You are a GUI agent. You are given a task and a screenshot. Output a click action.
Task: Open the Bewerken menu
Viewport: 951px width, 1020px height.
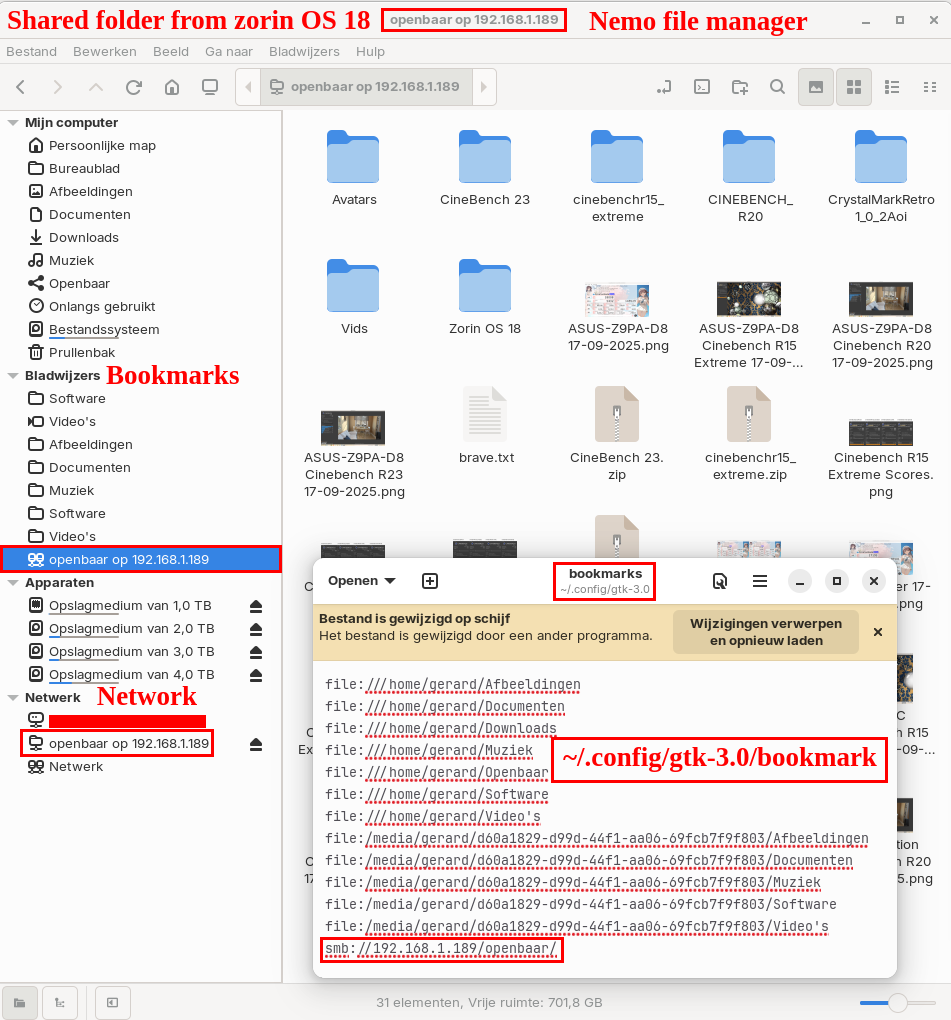pyautogui.click(x=105, y=51)
